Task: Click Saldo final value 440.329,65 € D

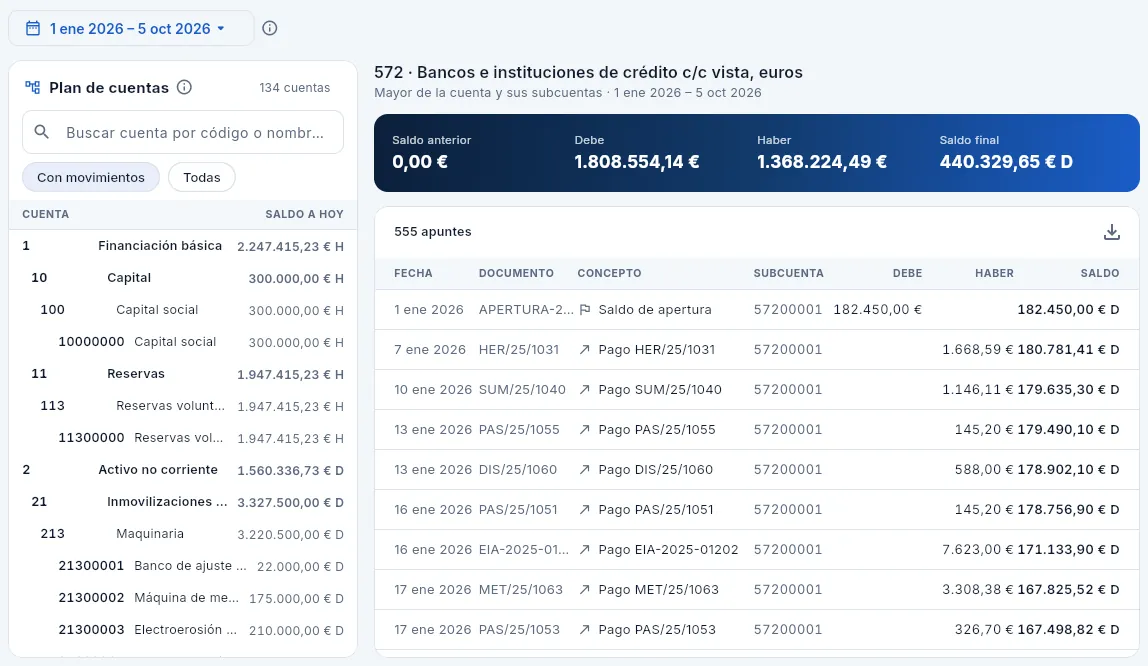Action: [1006, 162]
